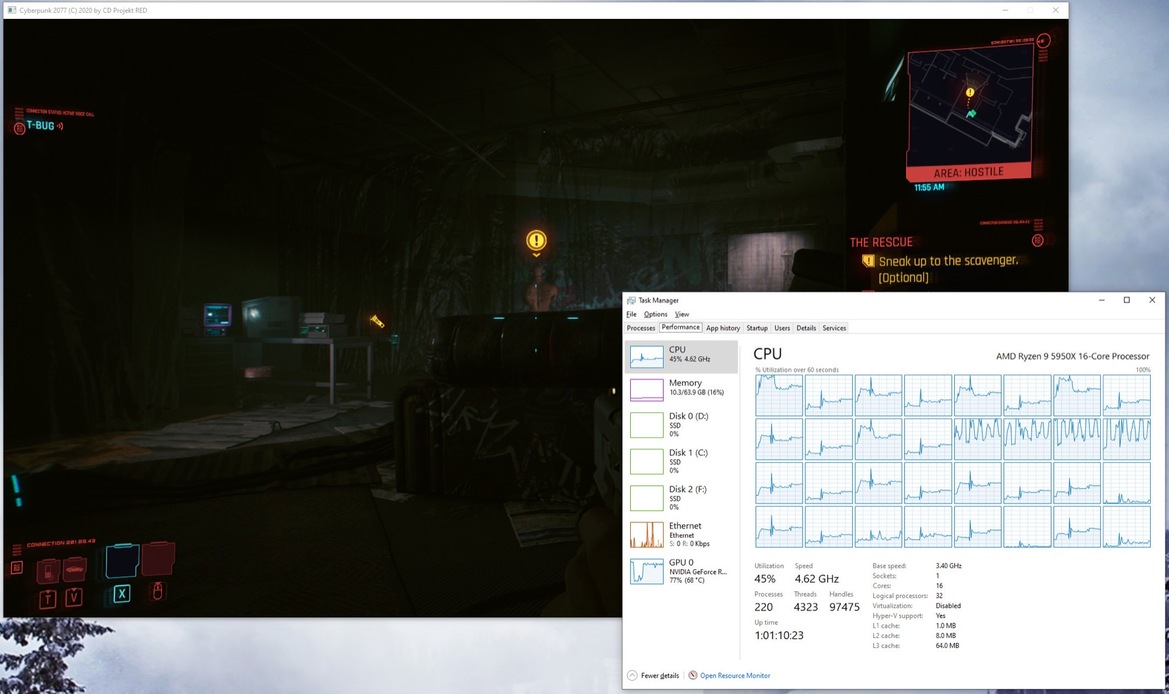Show the Ethernet performance graph
Screen dimensions: 1169x694
(x=681, y=534)
